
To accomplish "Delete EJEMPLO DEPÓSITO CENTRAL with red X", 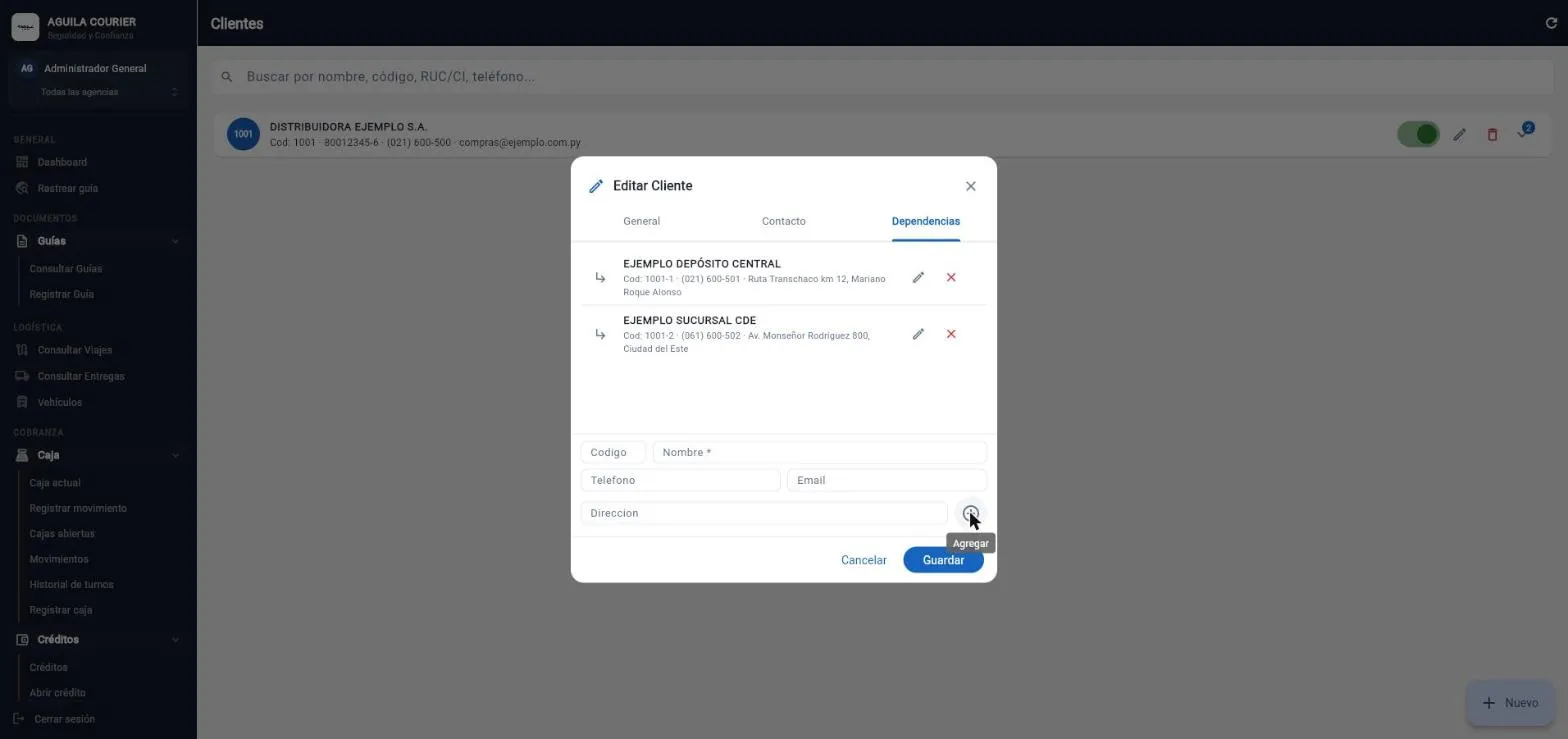I will point(951,277).
